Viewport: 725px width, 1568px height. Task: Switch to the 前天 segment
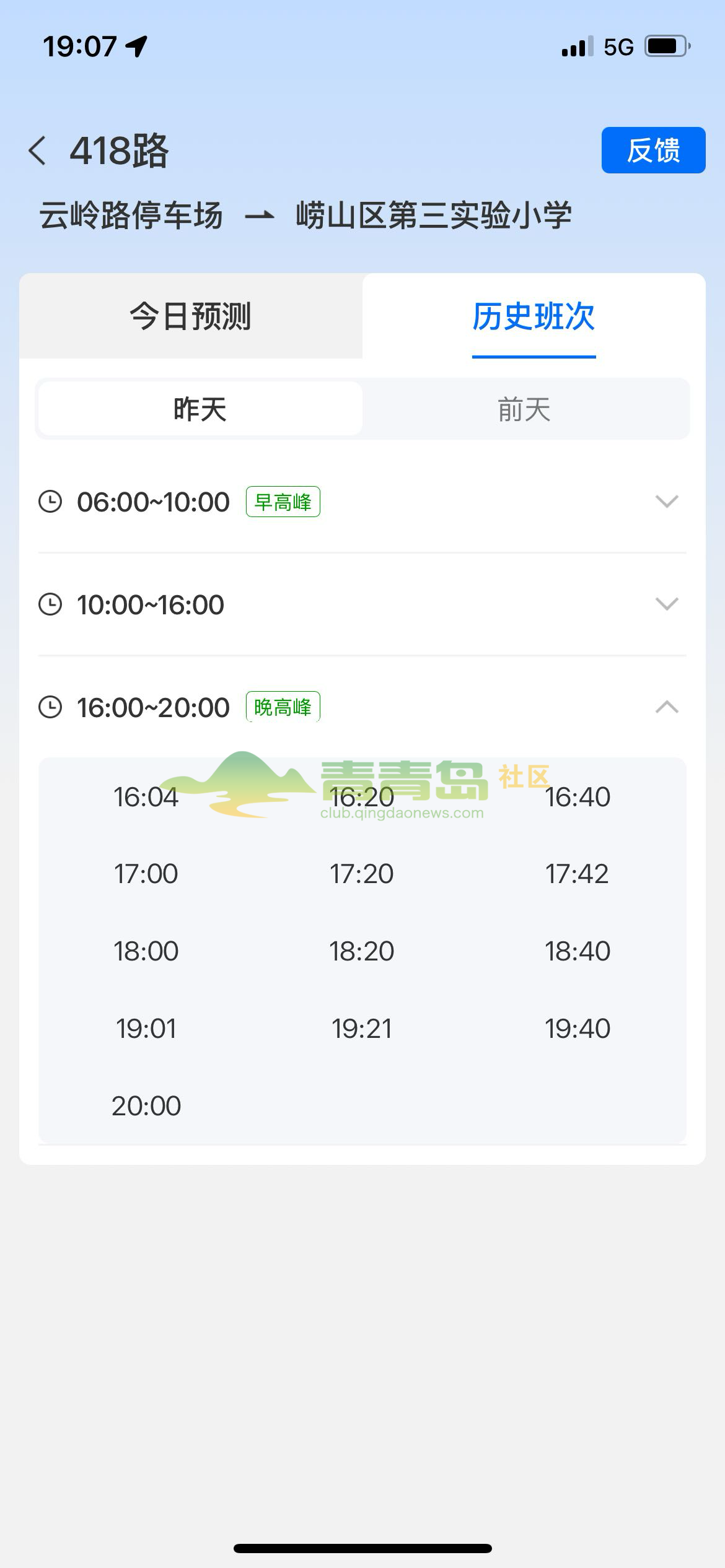click(x=524, y=409)
